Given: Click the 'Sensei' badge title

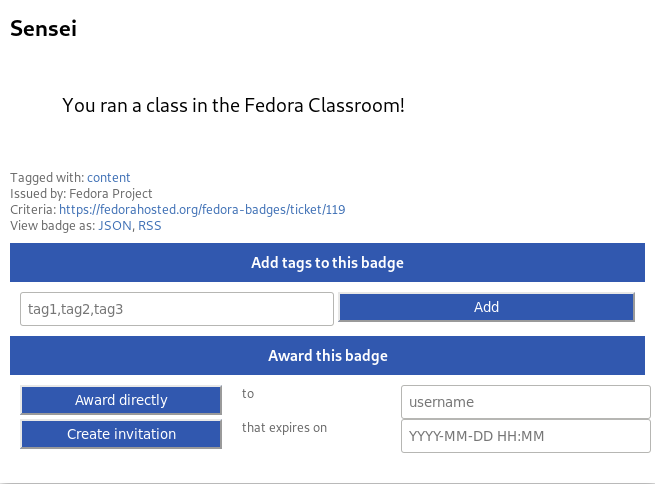Looking at the screenshot, I should [x=43, y=28].
